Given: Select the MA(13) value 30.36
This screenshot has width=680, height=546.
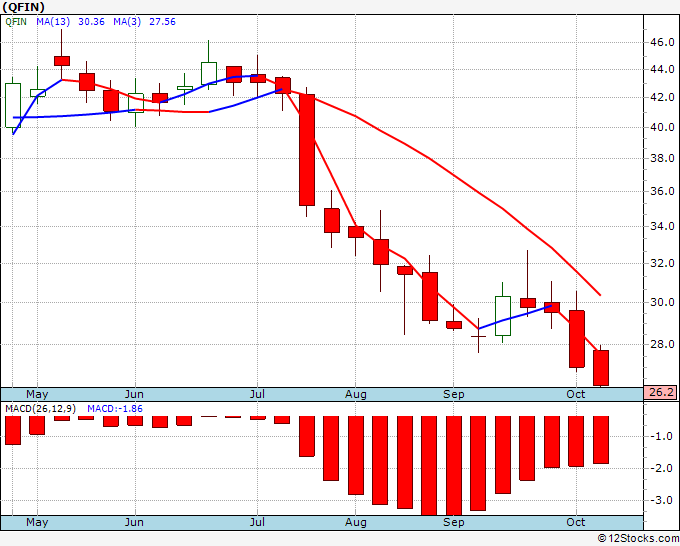Looking at the screenshot, I should [91, 22].
